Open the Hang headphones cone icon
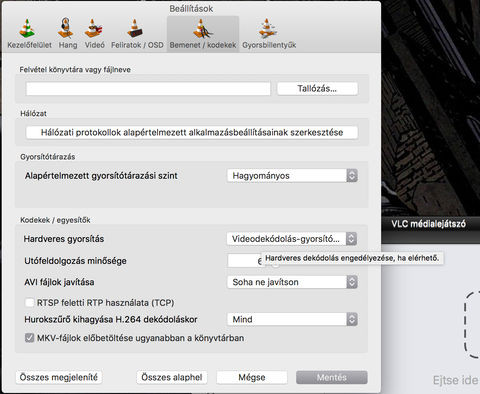Viewport: 480px width, 394px height. [x=66, y=28]
